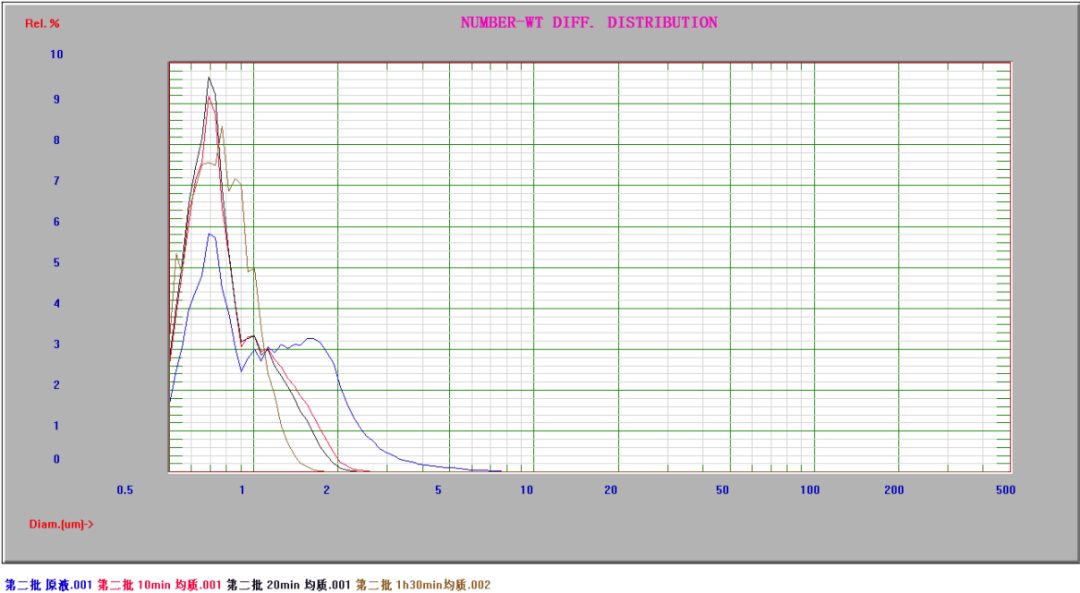The image size is (1080, 593).
Task: Select the brown 第二批 1h30min均质.002 legend entry
Action: [422, 585]
